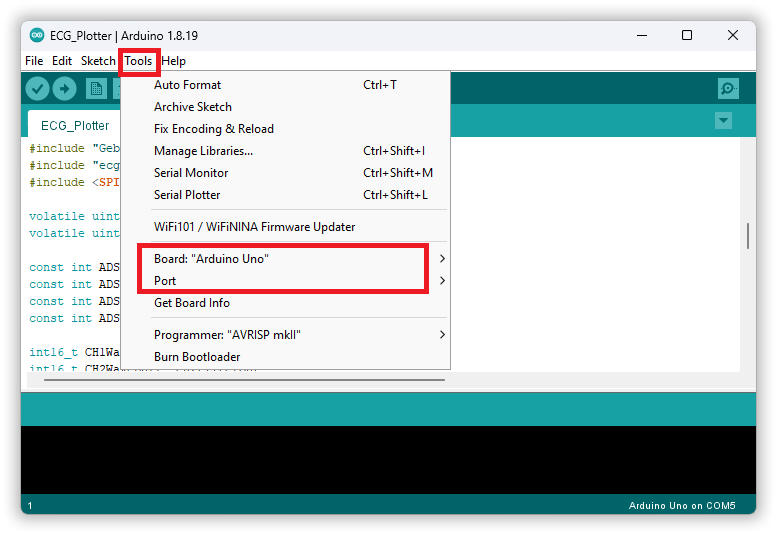
Task: Click Burn Bootloader entry
Action: tap(285, 357)
